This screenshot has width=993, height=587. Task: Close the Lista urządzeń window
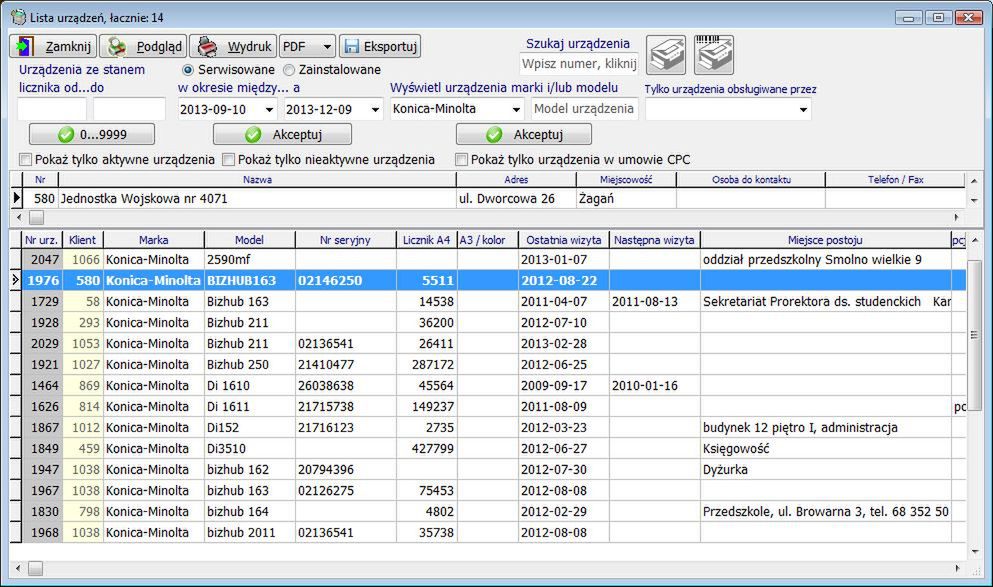pos(968,18)
